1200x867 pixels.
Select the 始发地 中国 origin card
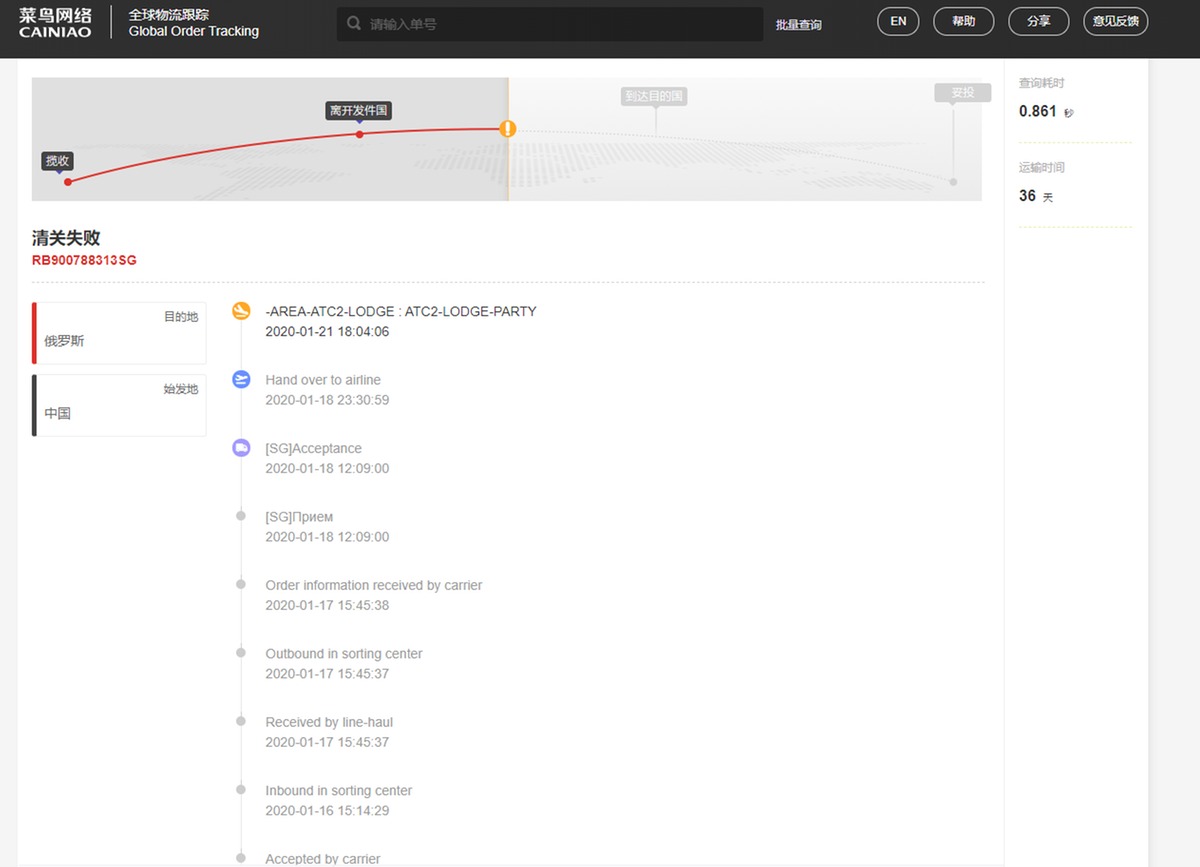[x=120, y=405]
